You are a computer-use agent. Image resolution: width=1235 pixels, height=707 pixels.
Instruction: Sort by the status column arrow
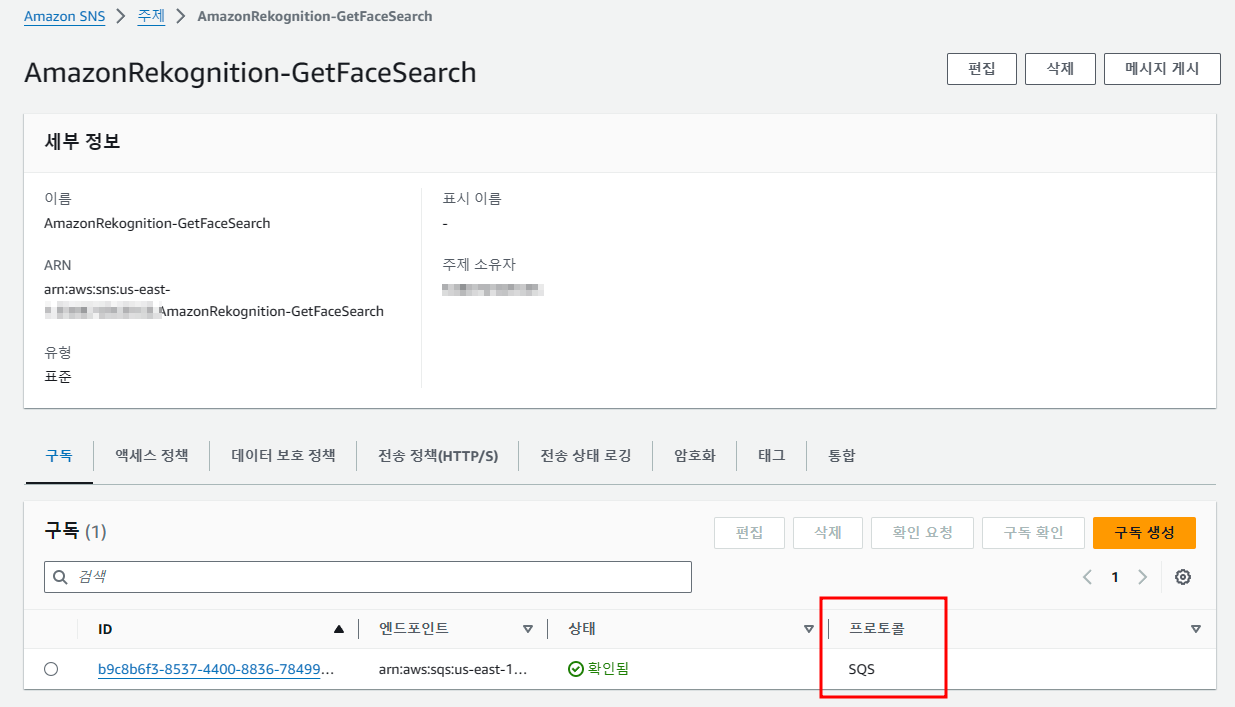pos(809,629)
